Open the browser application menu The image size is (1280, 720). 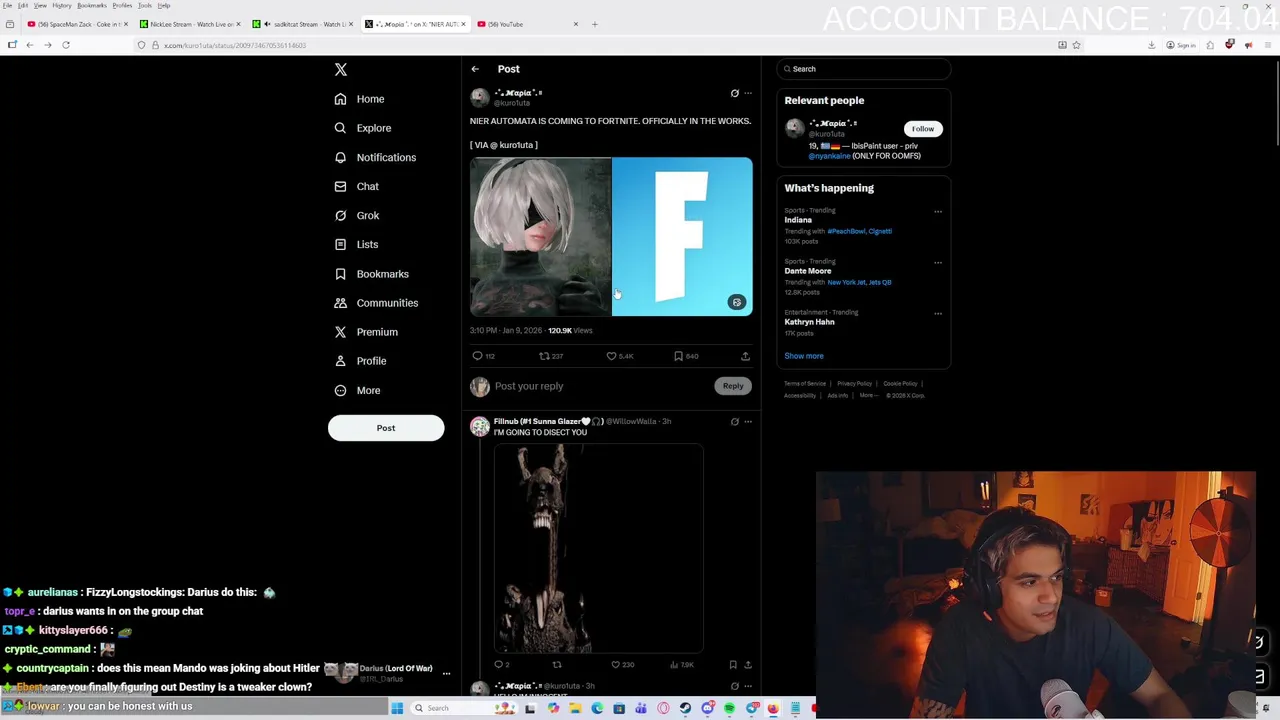click(x=1268, y=45)
